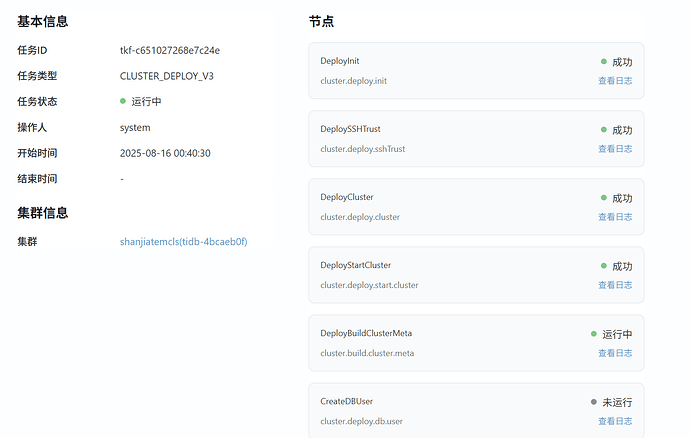The height and width of the screenshot is (438, 690).
Task: Select the task ID tkf-c651027268e7c24e text
Action: [170, 51]
